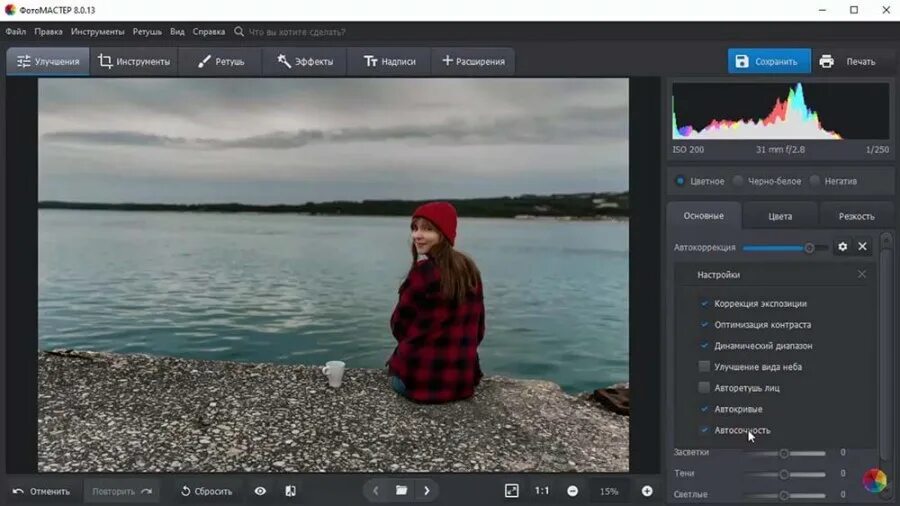The width and height of the screenshot is (900, 506).
Task: Open the Эффекты toolbar section
Action: (305, 61)
